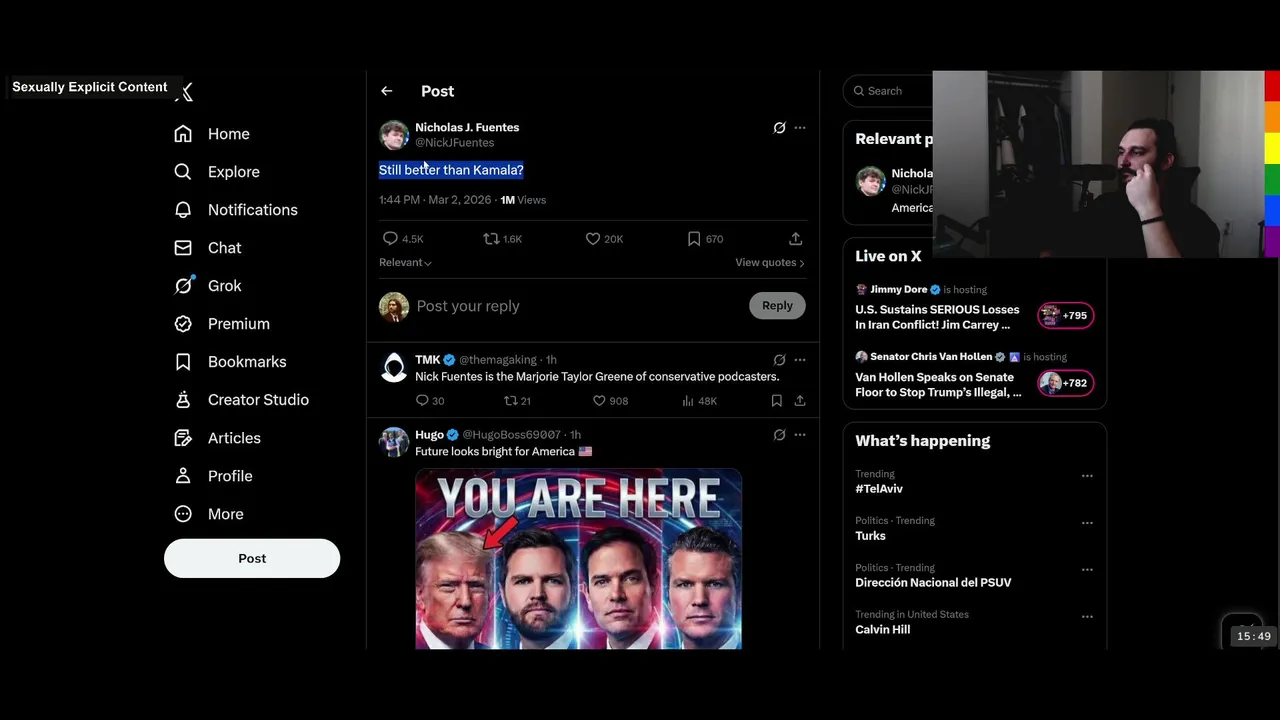Screen dimensions: 1280x720
Task: Like the main post with 20K hearts
Action: point(593,239)
